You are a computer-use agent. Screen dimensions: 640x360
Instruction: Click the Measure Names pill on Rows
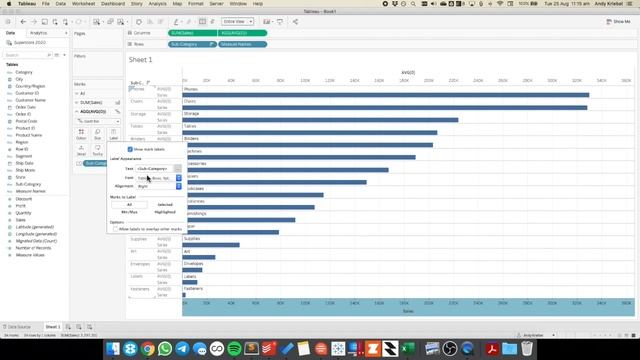tap(242, 44)
